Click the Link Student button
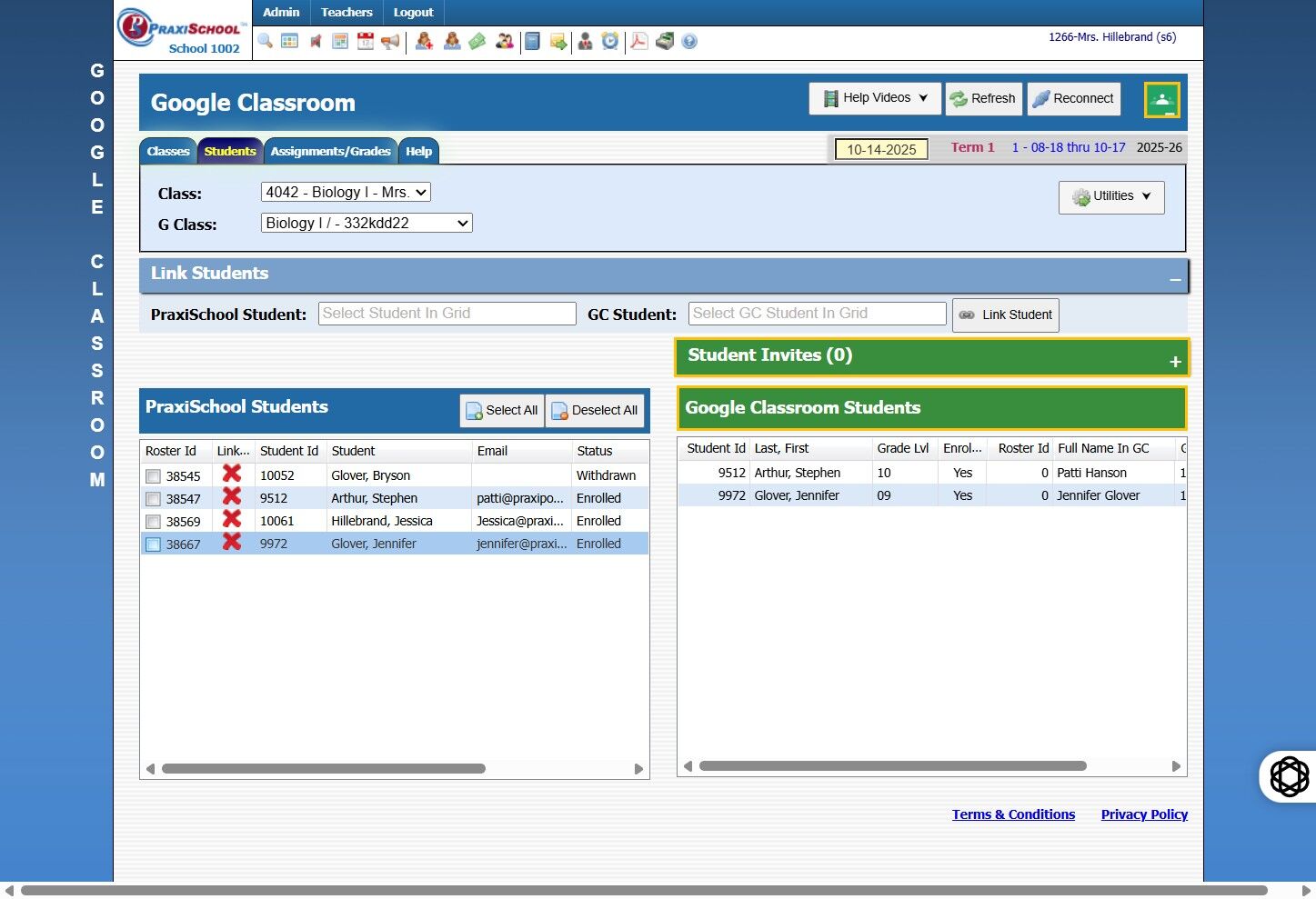This screenshot has width=1316, height=899. (x=1005, y=315)
